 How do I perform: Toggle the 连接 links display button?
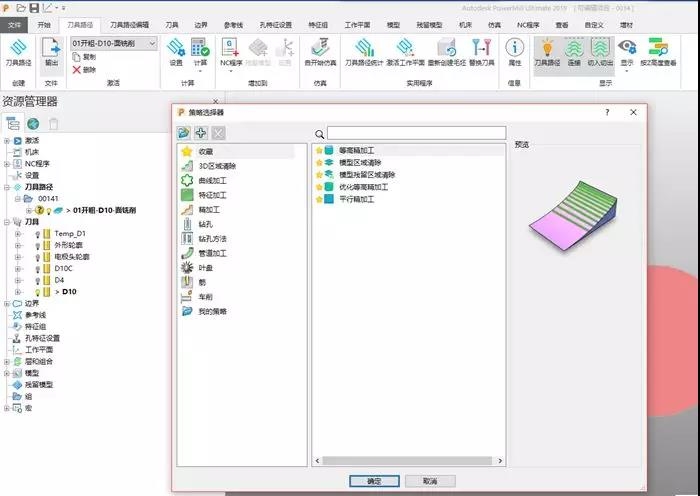coord(574,53)
